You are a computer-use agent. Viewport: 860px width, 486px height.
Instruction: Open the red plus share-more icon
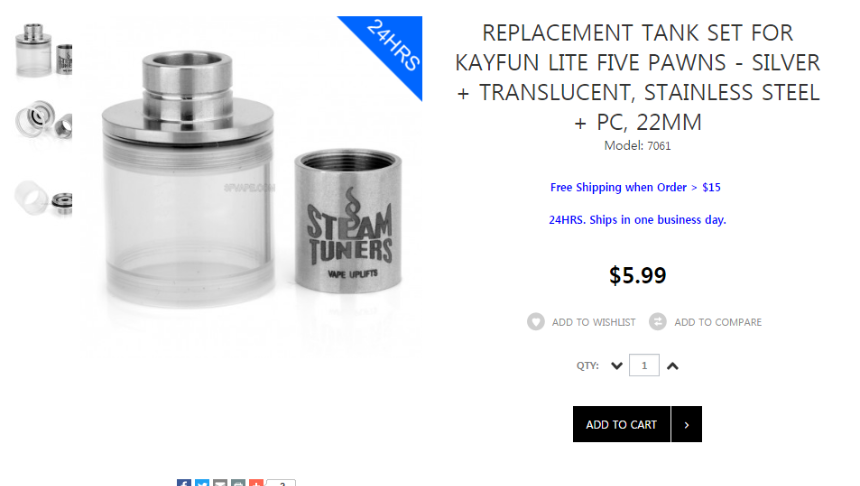pyautogui.click(x=256, y=483)
